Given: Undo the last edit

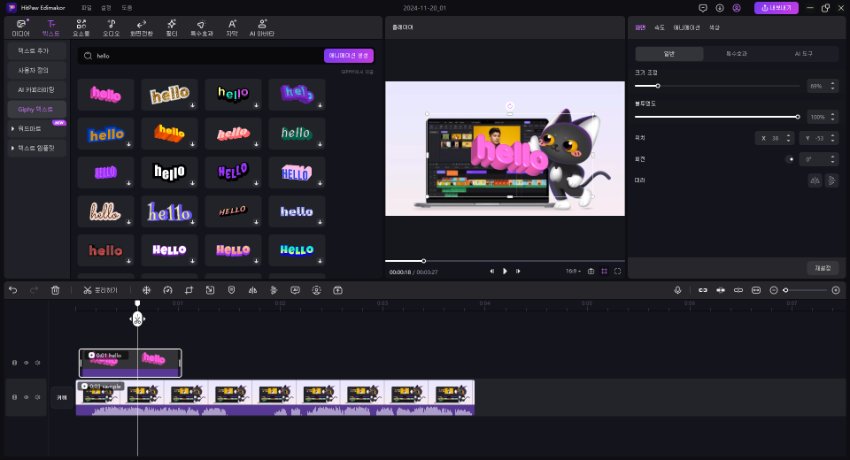Looking at the screenshot, I should (13, 290).
